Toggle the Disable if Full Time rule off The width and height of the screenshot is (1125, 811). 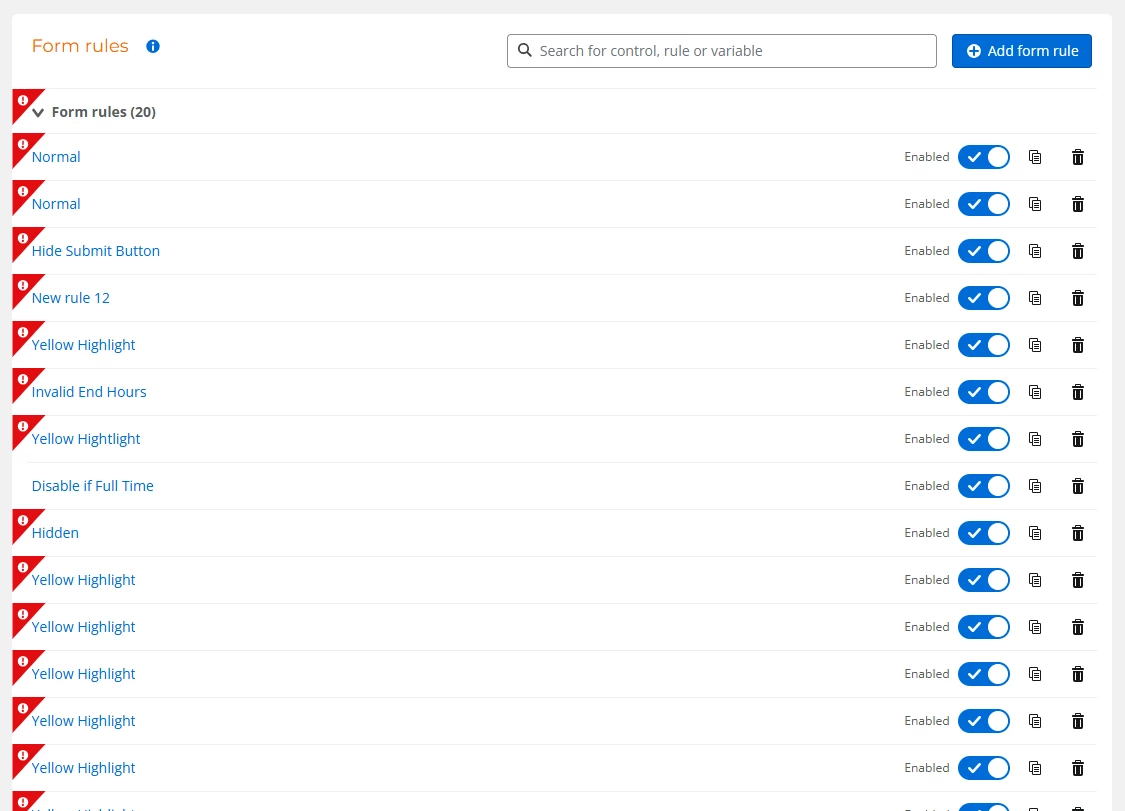pyautogui.click(x=984, y=486)
